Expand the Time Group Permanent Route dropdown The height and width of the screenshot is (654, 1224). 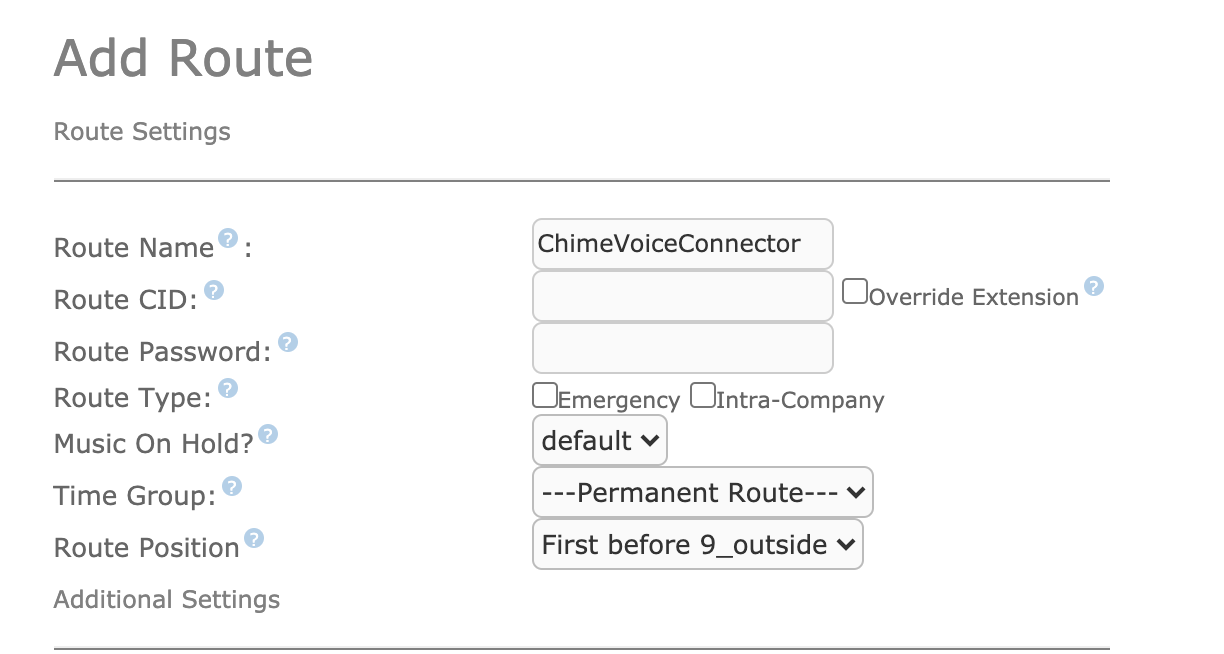(703, 493)
